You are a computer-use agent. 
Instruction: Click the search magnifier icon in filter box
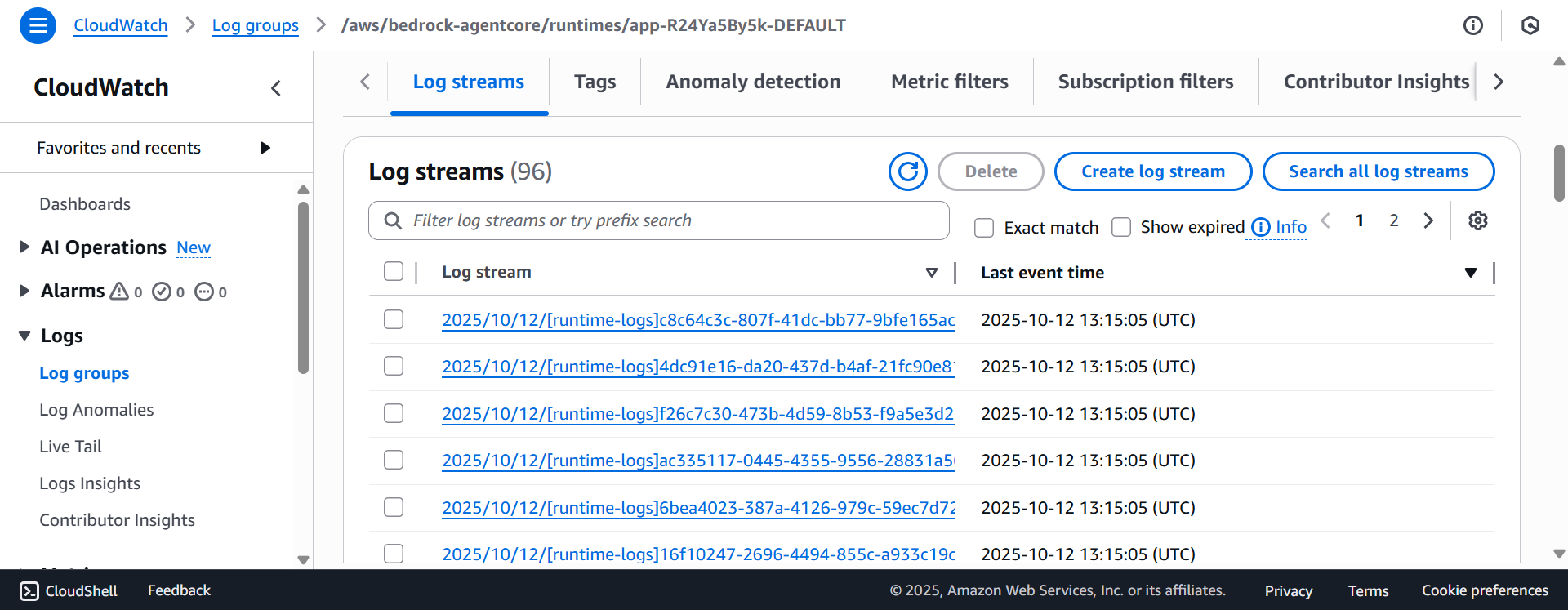pos(393,220)
